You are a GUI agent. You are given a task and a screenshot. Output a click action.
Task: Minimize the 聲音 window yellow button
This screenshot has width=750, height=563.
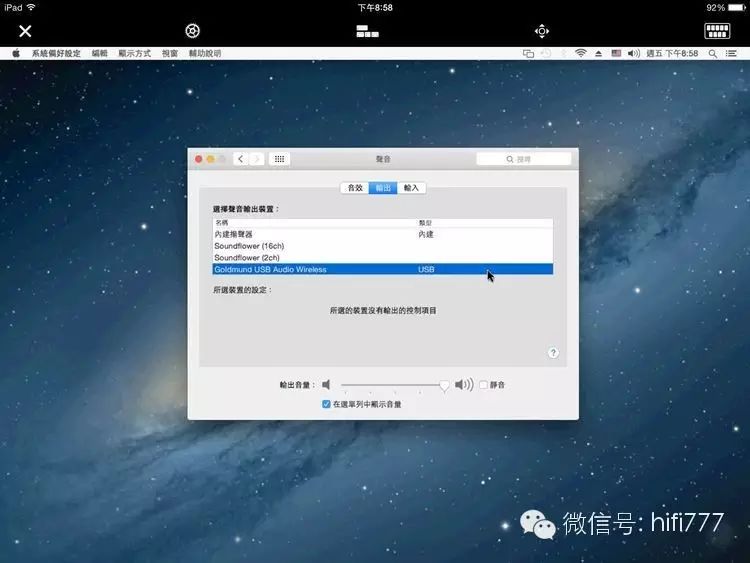coord(210,159)
